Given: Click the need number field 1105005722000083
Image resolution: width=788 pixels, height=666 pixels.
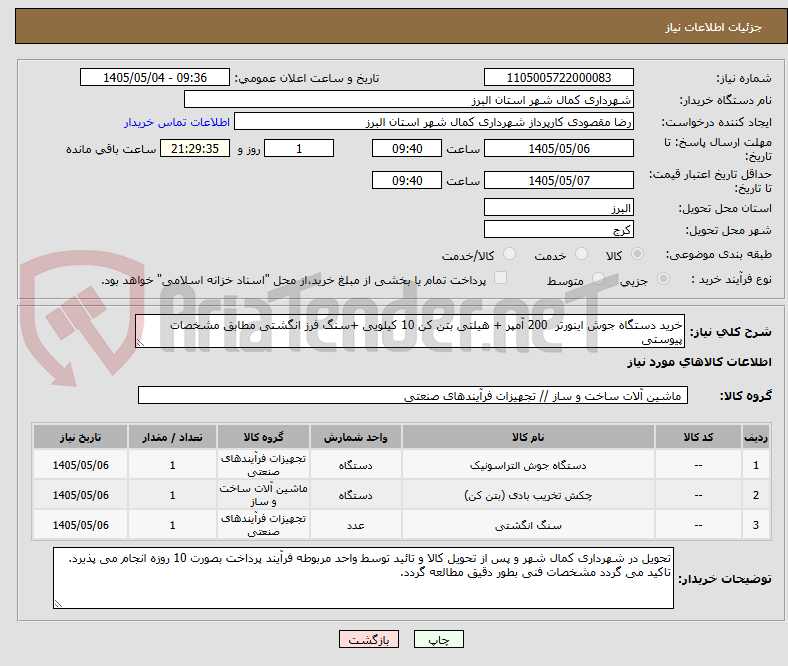Looking at the screenshot, I should [x=559, y=77].
